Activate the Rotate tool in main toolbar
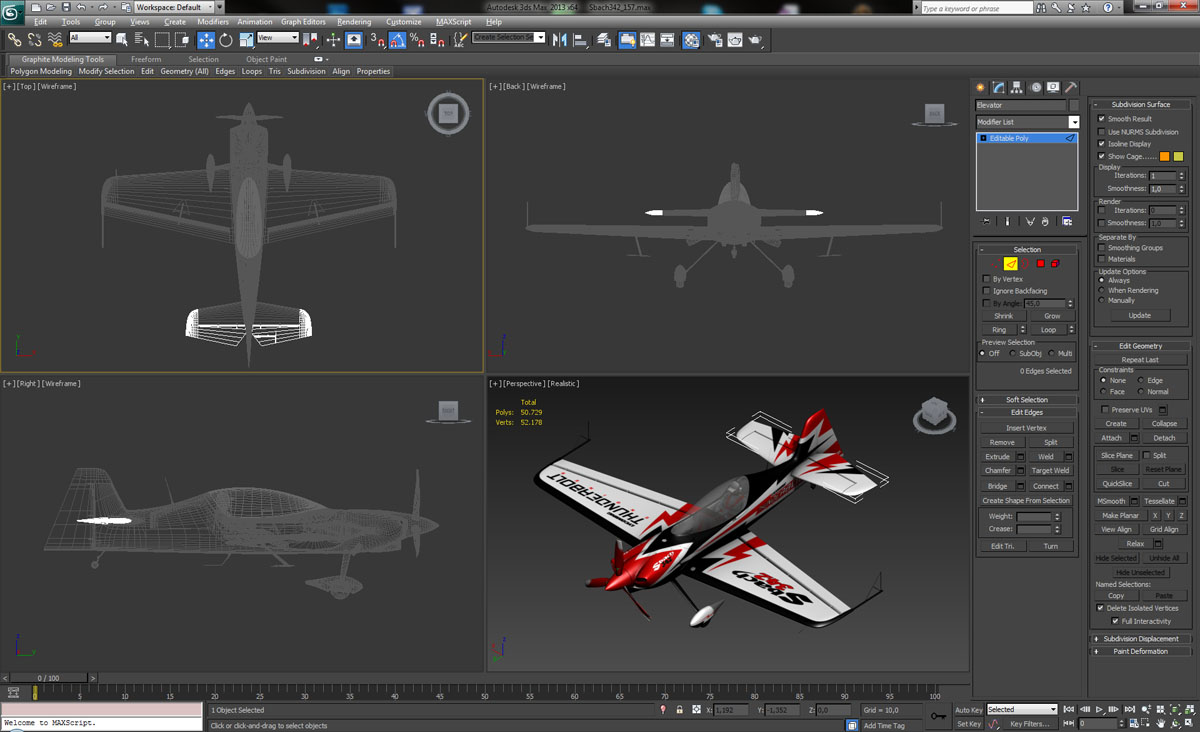Viewport: 1200px width, 732px height. tap(226, 40)
